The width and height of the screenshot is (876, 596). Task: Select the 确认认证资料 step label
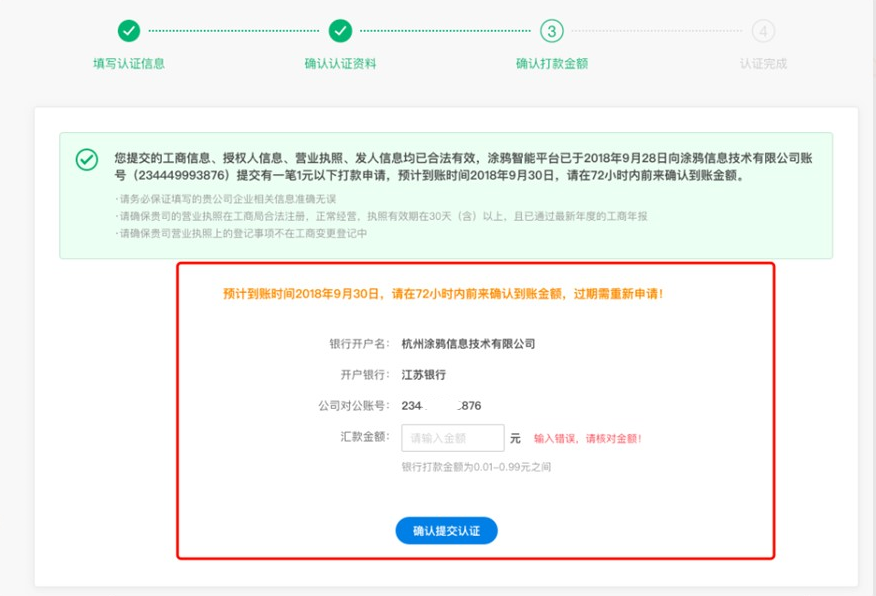coord(340,64)
